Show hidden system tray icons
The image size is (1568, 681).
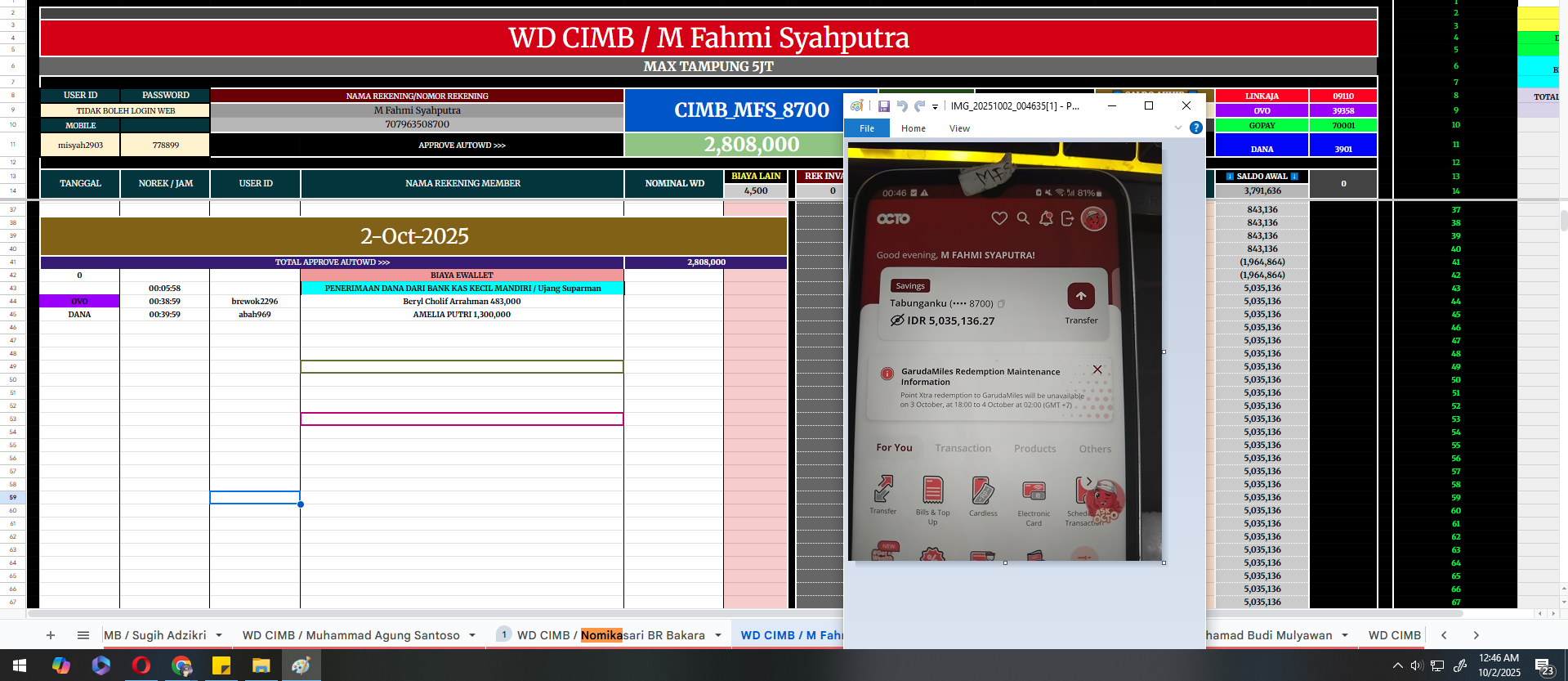[x=1397, y=665]
